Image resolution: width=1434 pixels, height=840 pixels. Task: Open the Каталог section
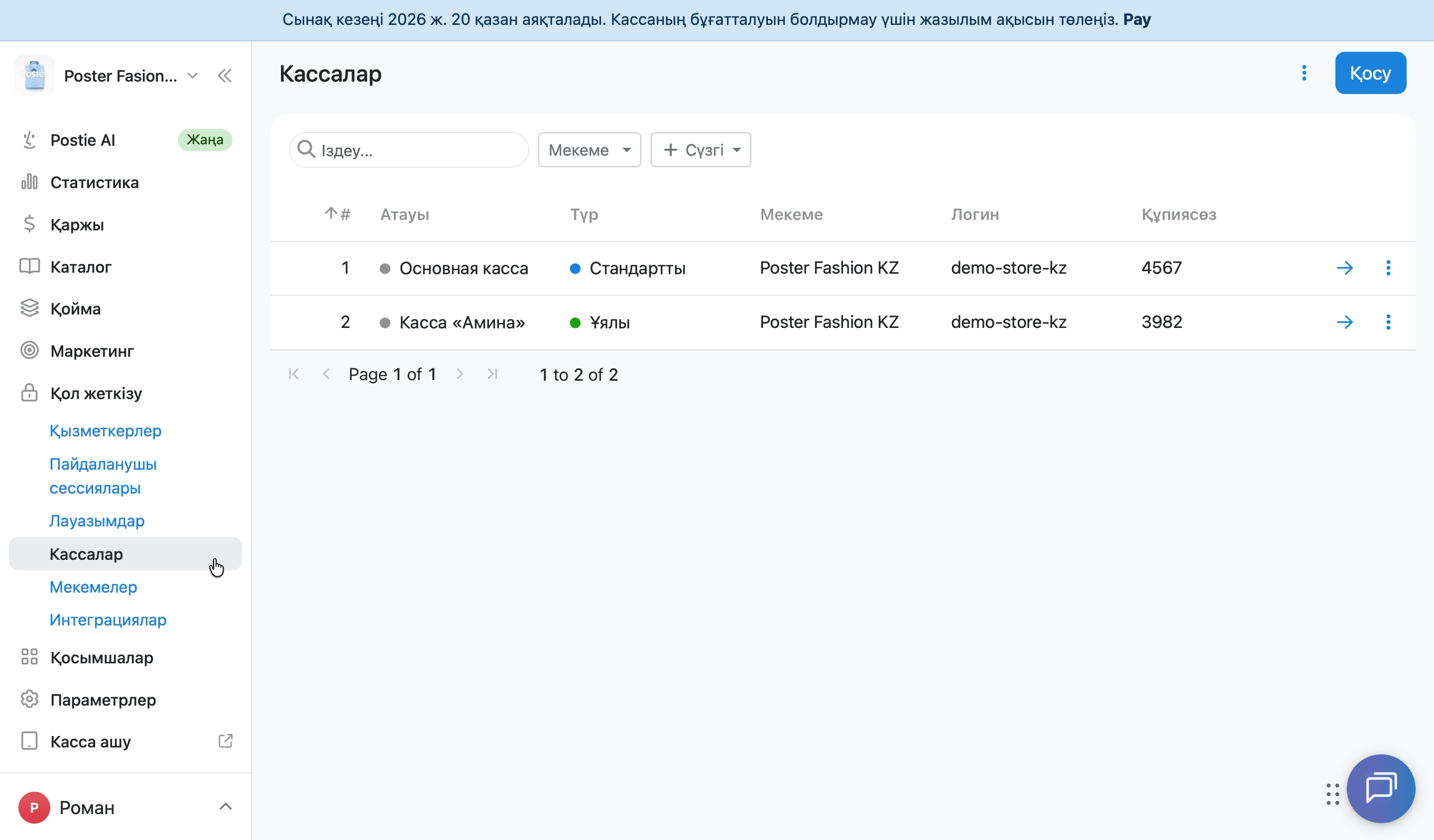pos(126,267)
